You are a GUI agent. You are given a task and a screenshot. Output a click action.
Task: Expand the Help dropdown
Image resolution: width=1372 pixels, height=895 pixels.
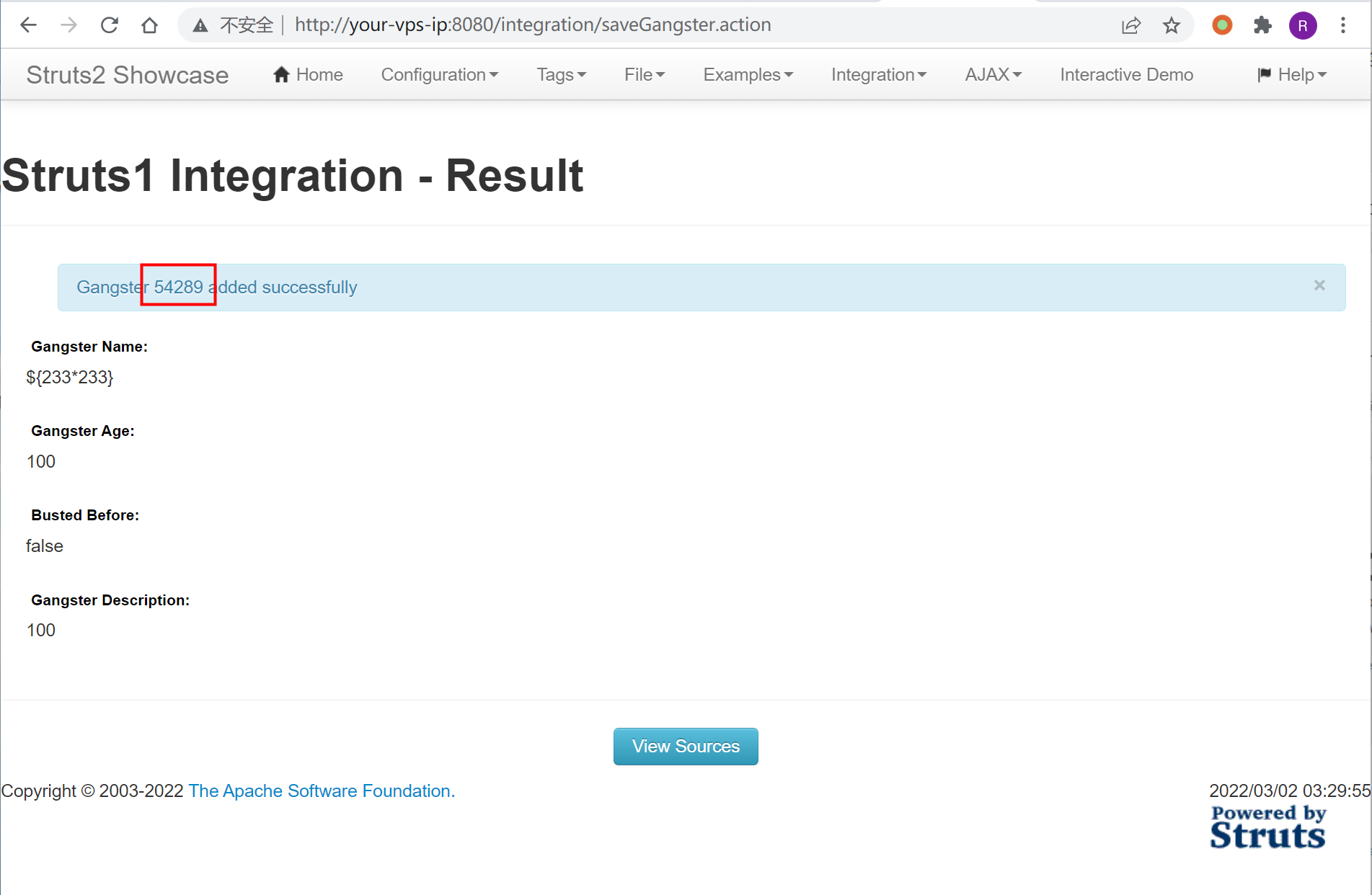point(1291,75)
